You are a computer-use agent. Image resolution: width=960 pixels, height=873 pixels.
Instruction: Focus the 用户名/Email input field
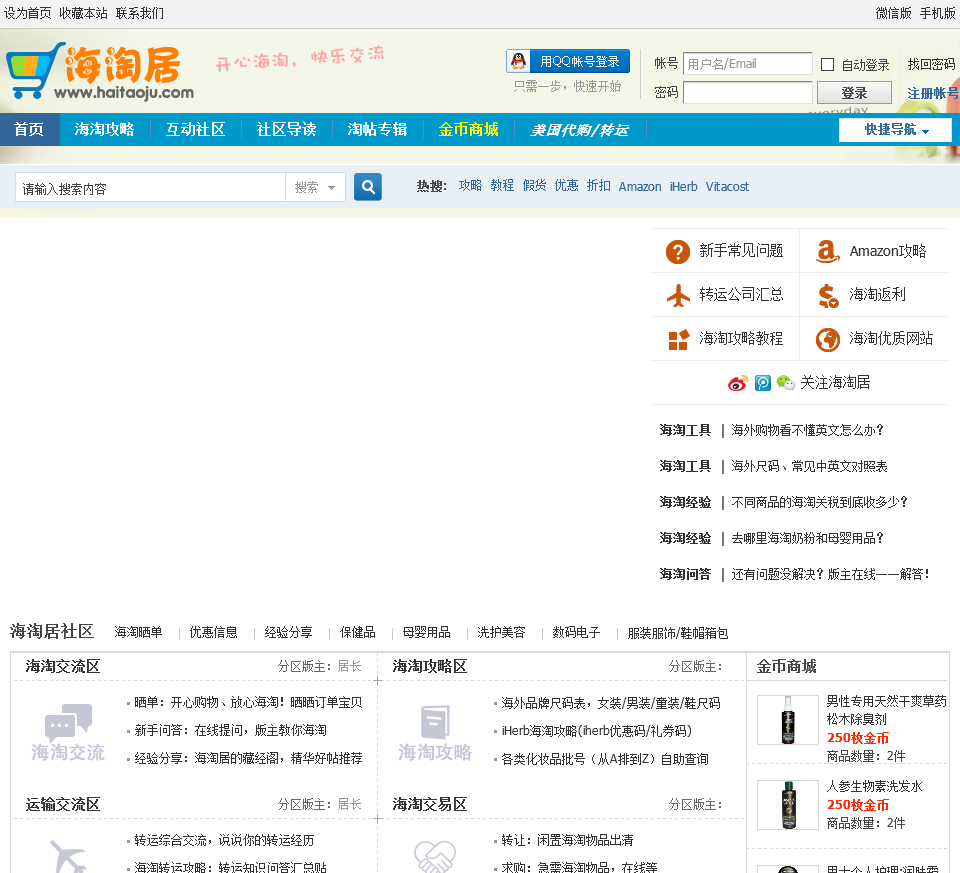point(748,64)
